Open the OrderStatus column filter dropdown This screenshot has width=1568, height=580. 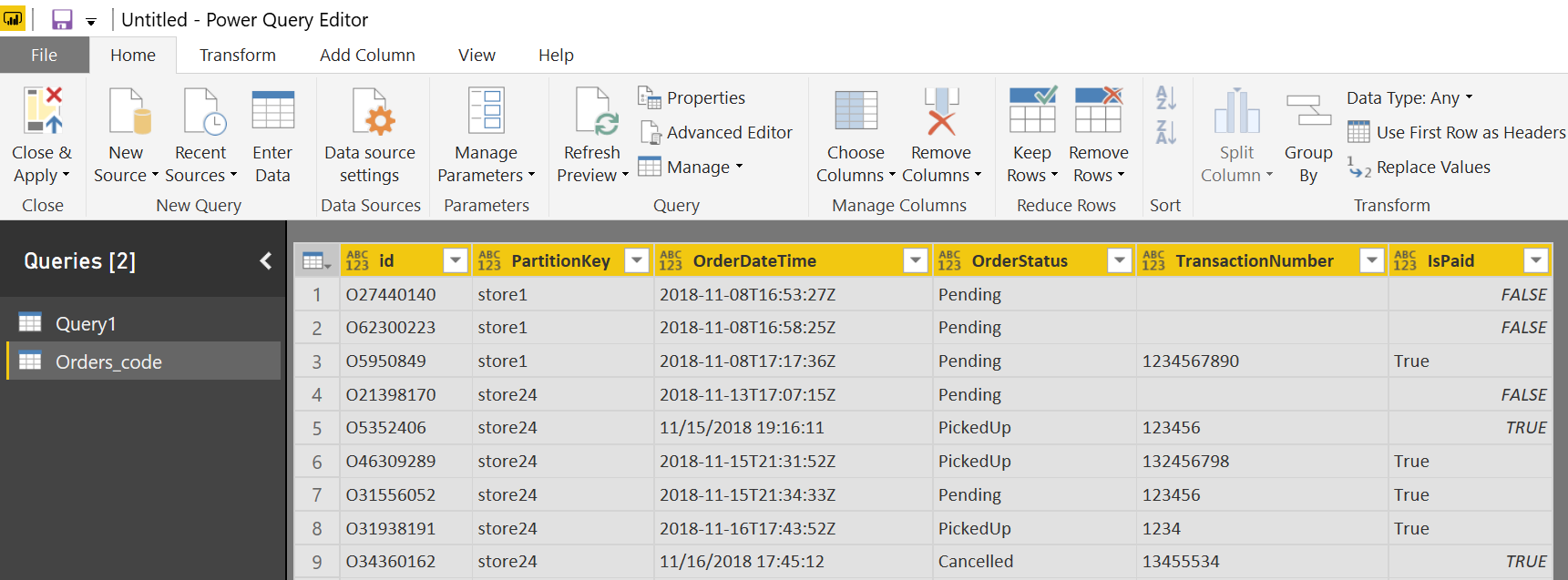(x=1120, y=260)
